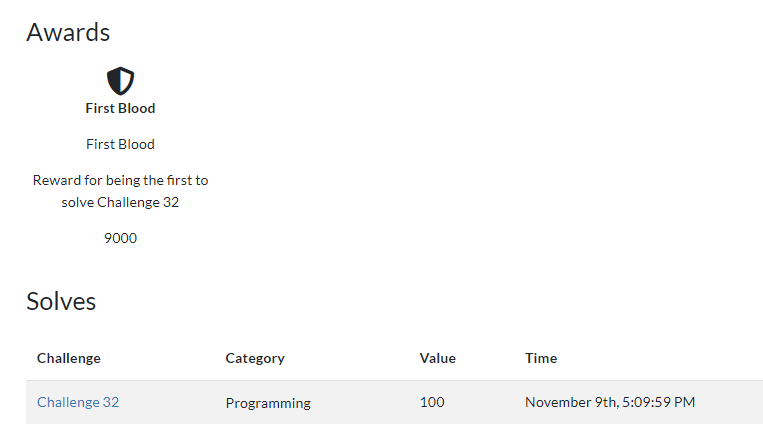
Task: Select the Programming category cell
Action: point(268,403)
